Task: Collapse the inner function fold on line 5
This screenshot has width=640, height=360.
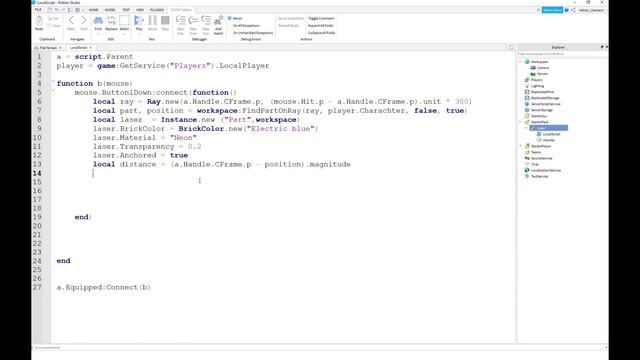Action: (53, 90)
